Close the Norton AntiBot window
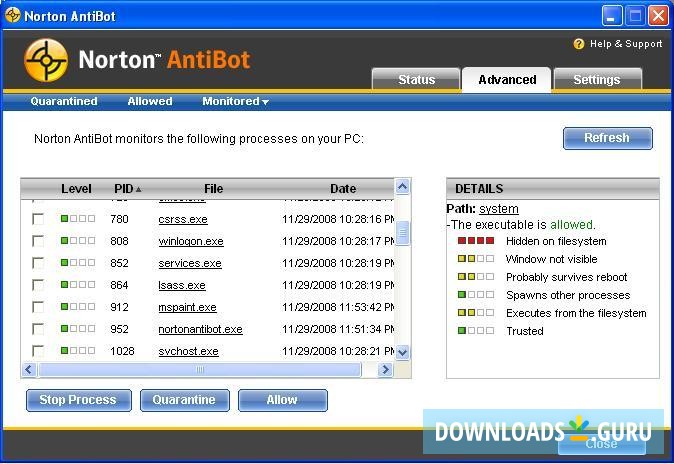Viewport: 674px width, 464px height. tap(658, 16)
